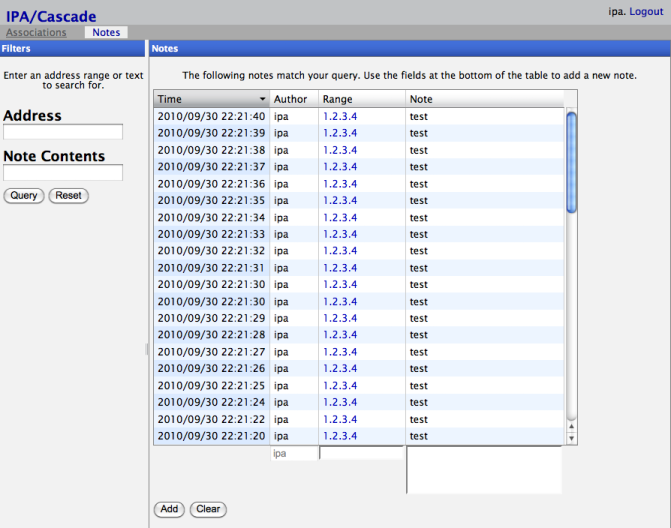Open the 1.2.3.4 range link at 22:21:20
The image size is (671, 528).
click(x=340, y=436)
